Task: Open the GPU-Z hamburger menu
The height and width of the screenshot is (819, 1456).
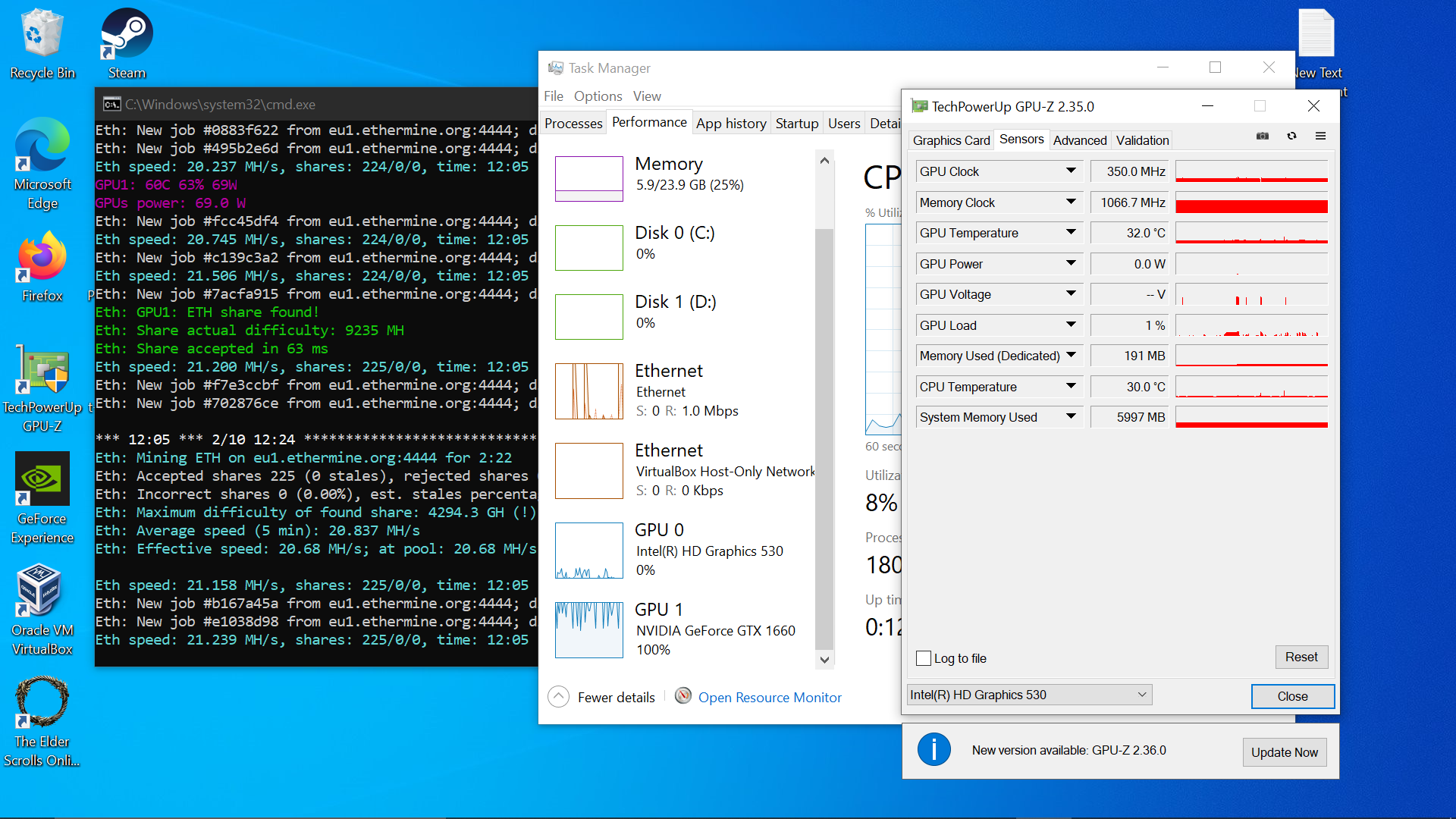Action: (x=1320, y=136)
